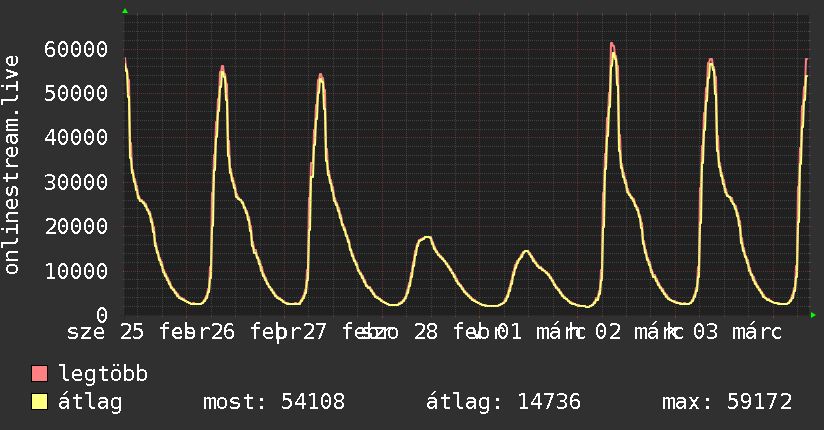824x430 pixels.
Task: Click the 60000 y-axis label
Action: (x=76, y=49)
